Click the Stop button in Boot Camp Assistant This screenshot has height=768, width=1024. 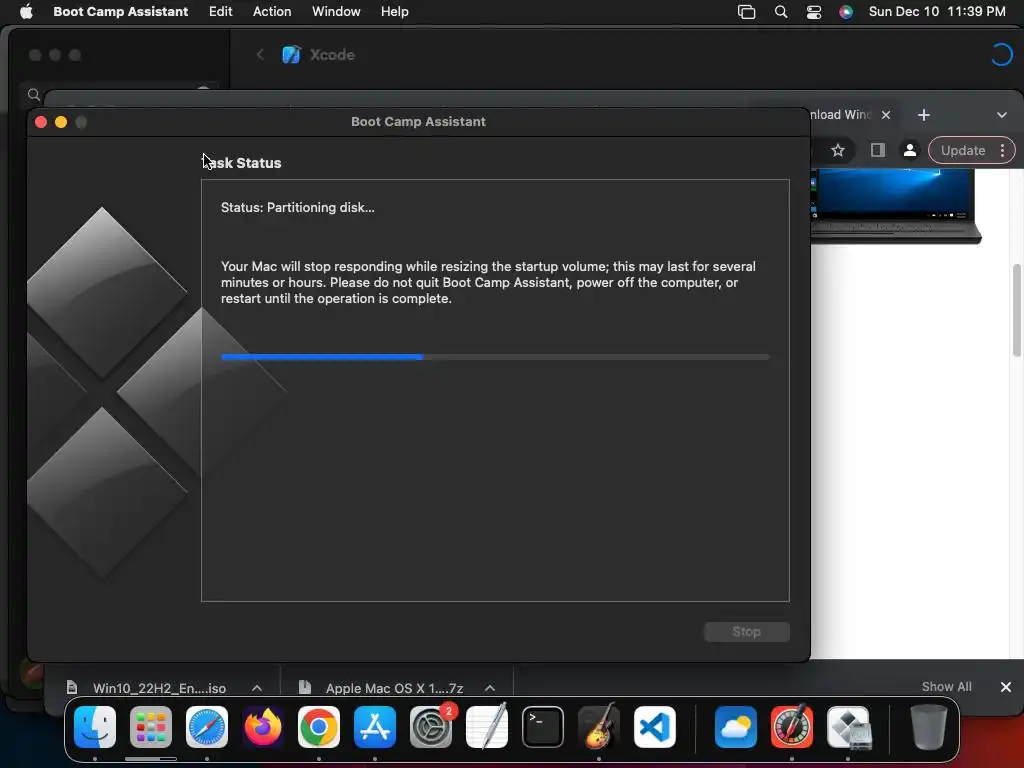[x=746, y=632]
